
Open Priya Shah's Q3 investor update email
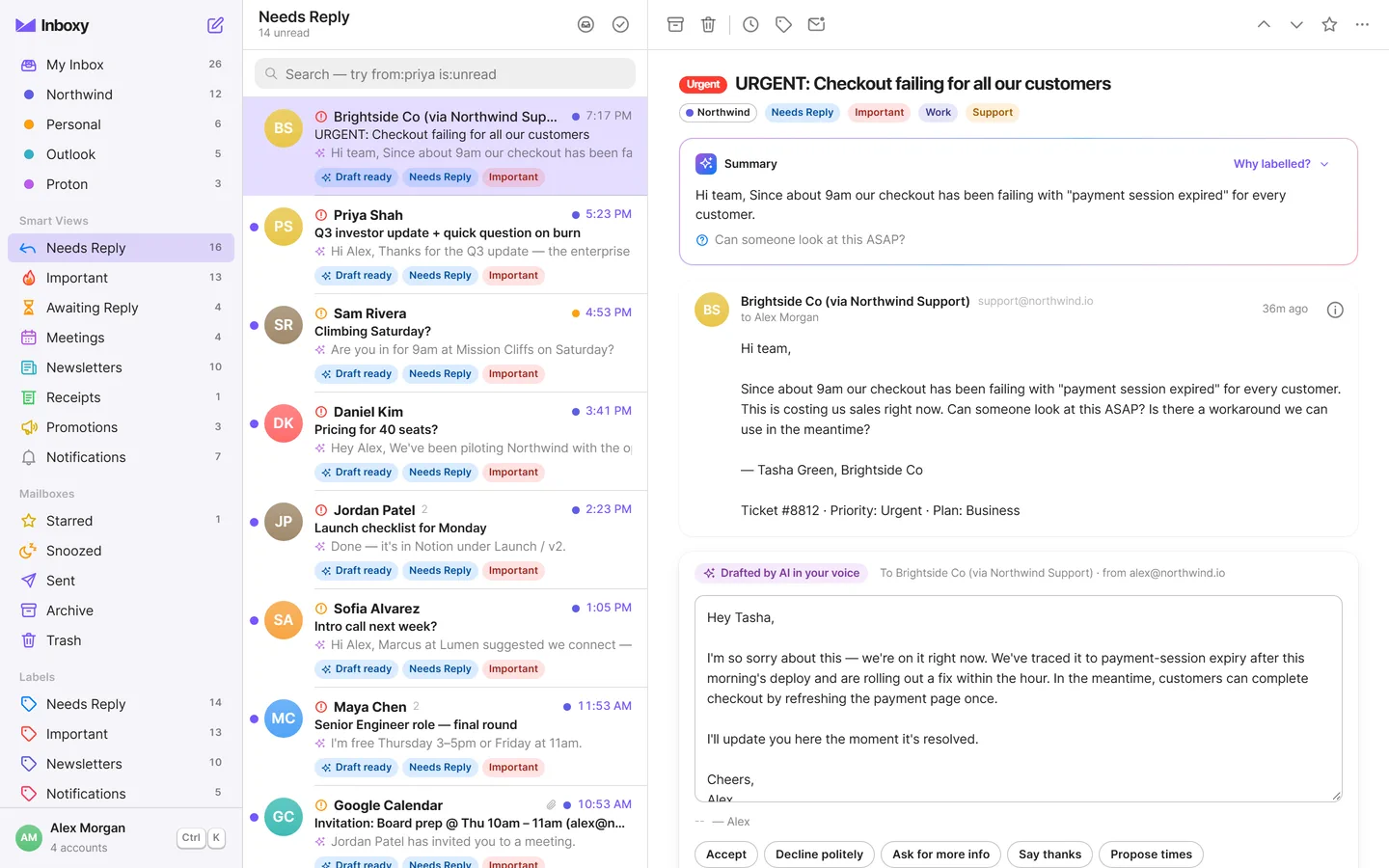(445, 244)
